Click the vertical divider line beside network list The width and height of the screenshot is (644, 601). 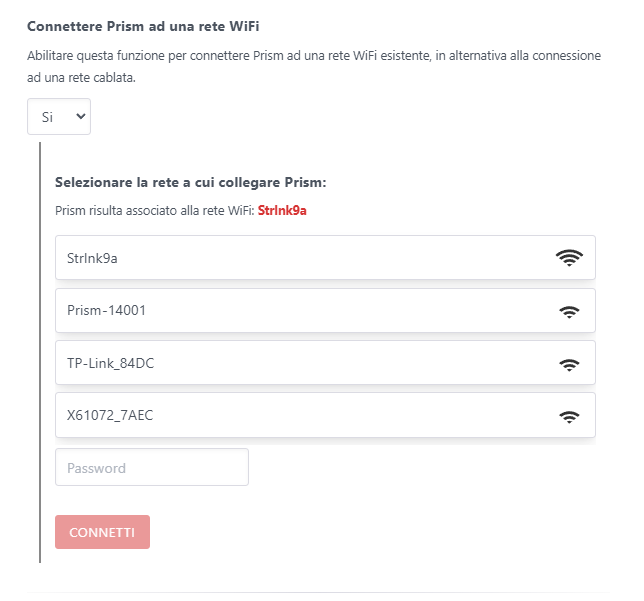pos(40,352)
